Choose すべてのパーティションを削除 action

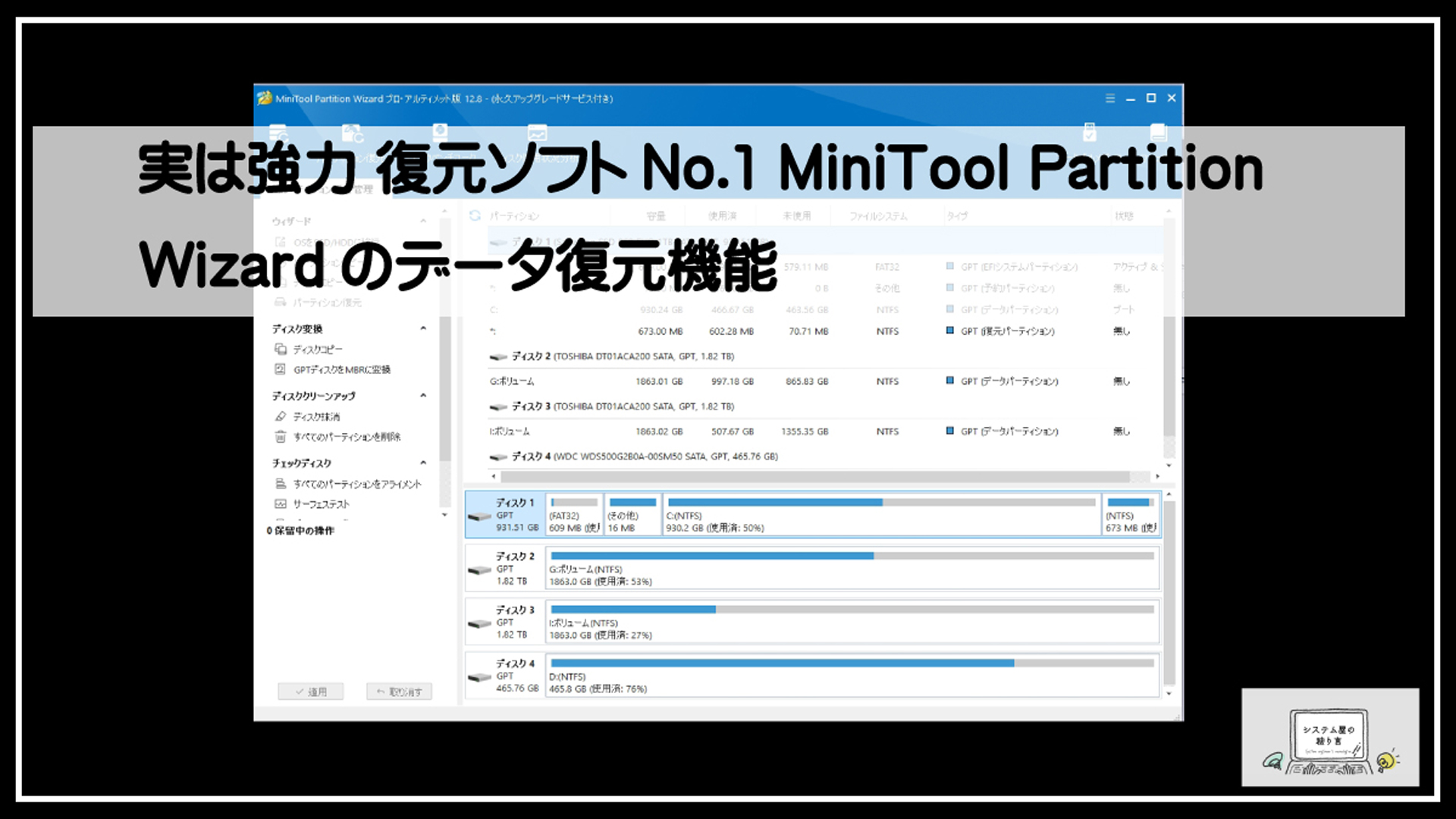(347, 437)
